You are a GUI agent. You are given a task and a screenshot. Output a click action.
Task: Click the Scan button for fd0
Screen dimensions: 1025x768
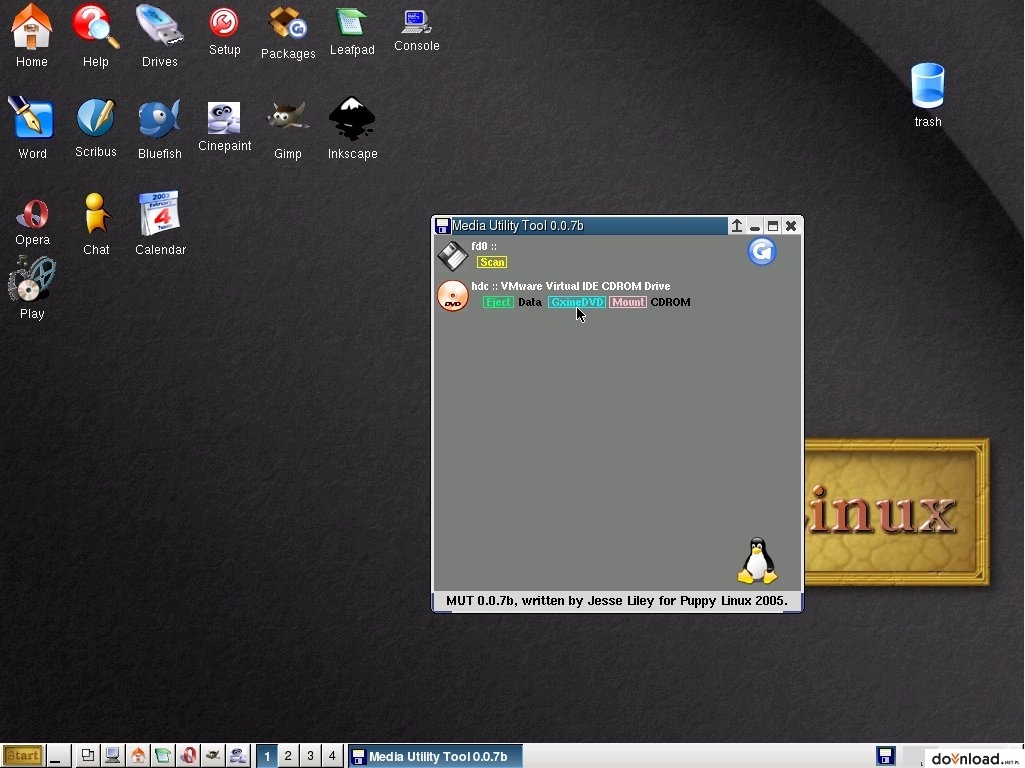click(x=492, y=262)
